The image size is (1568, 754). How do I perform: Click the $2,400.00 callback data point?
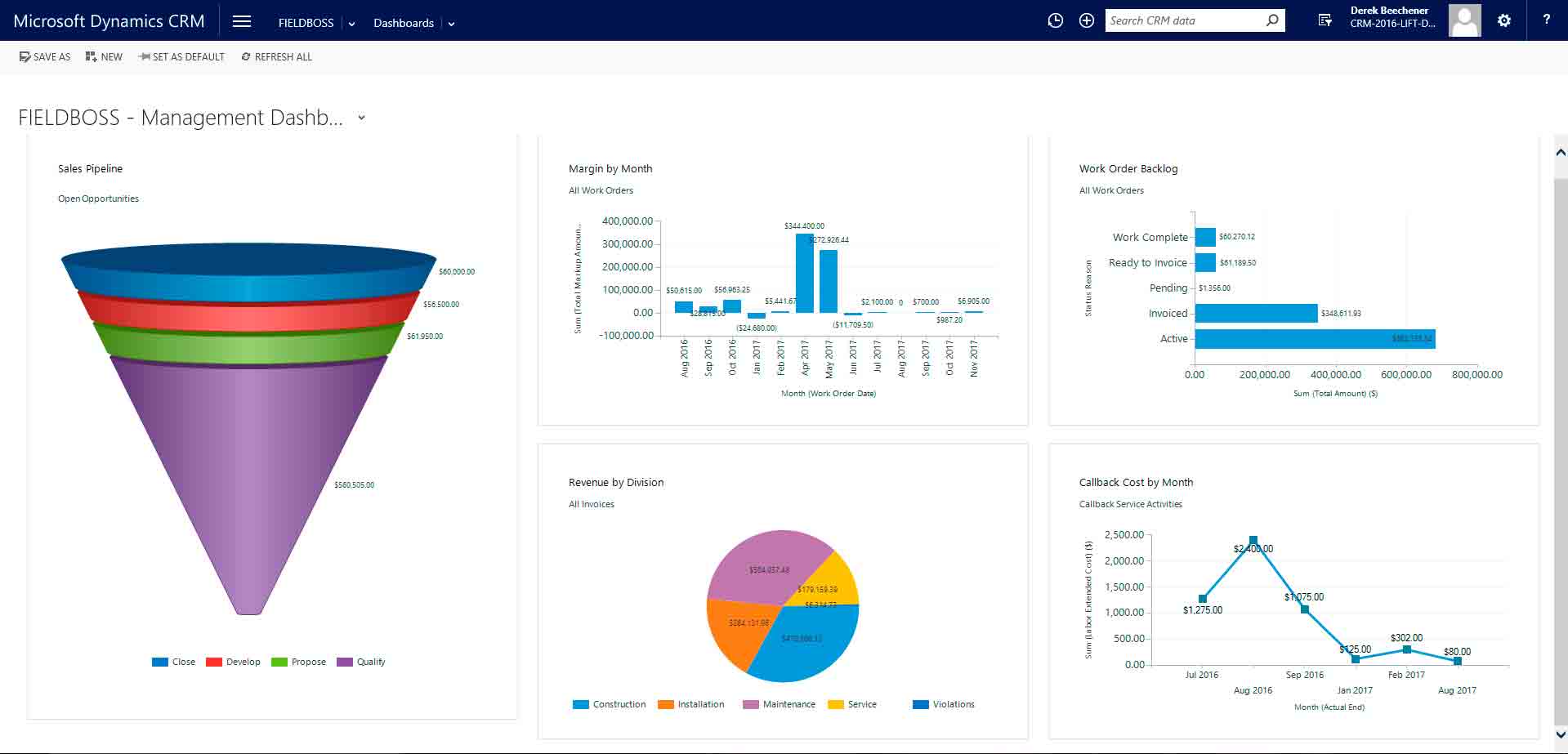(x=1253, y=541)
